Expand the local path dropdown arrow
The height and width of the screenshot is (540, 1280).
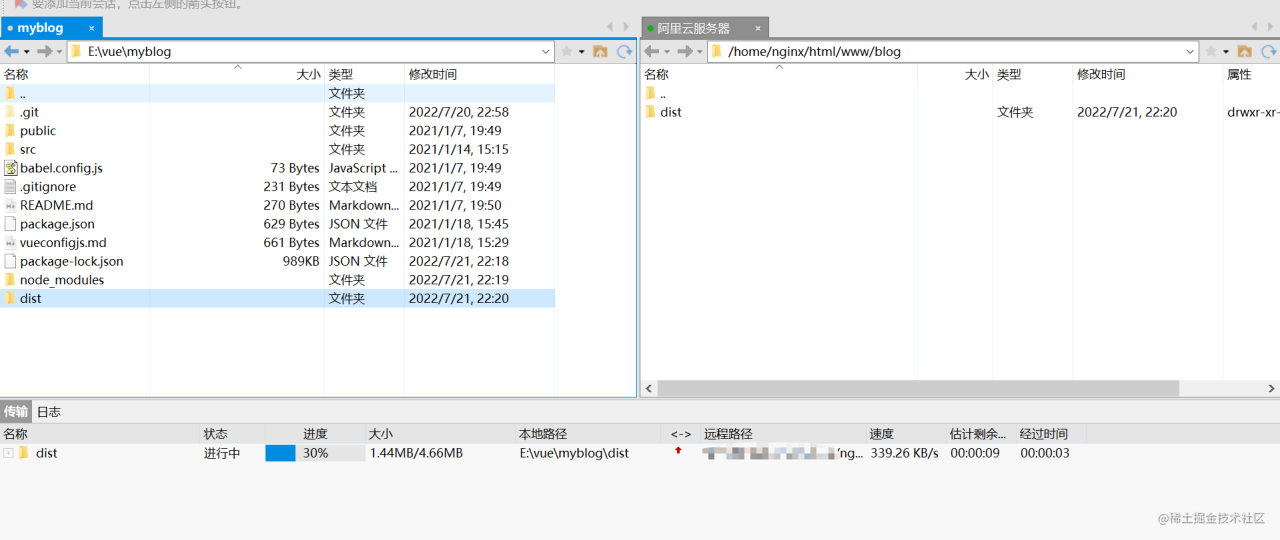click(x=545, y=51)
